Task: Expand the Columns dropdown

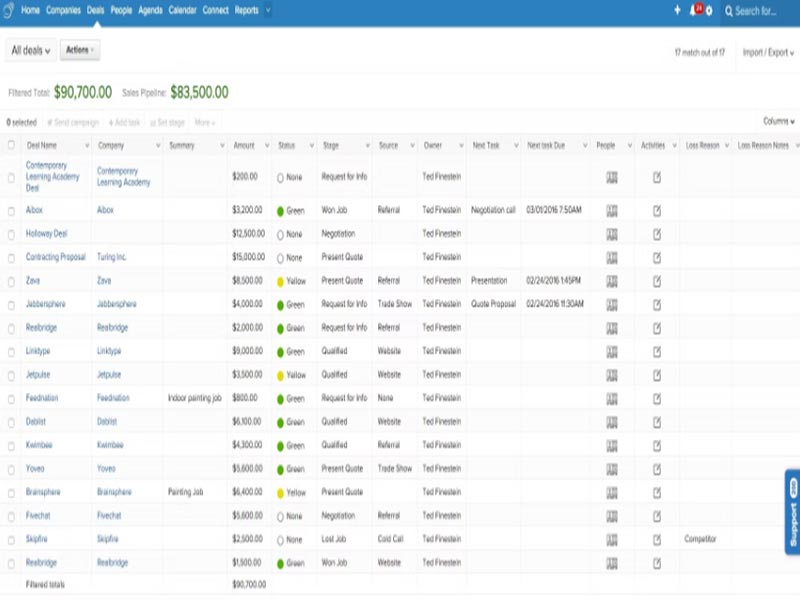Action: [778, 122]
